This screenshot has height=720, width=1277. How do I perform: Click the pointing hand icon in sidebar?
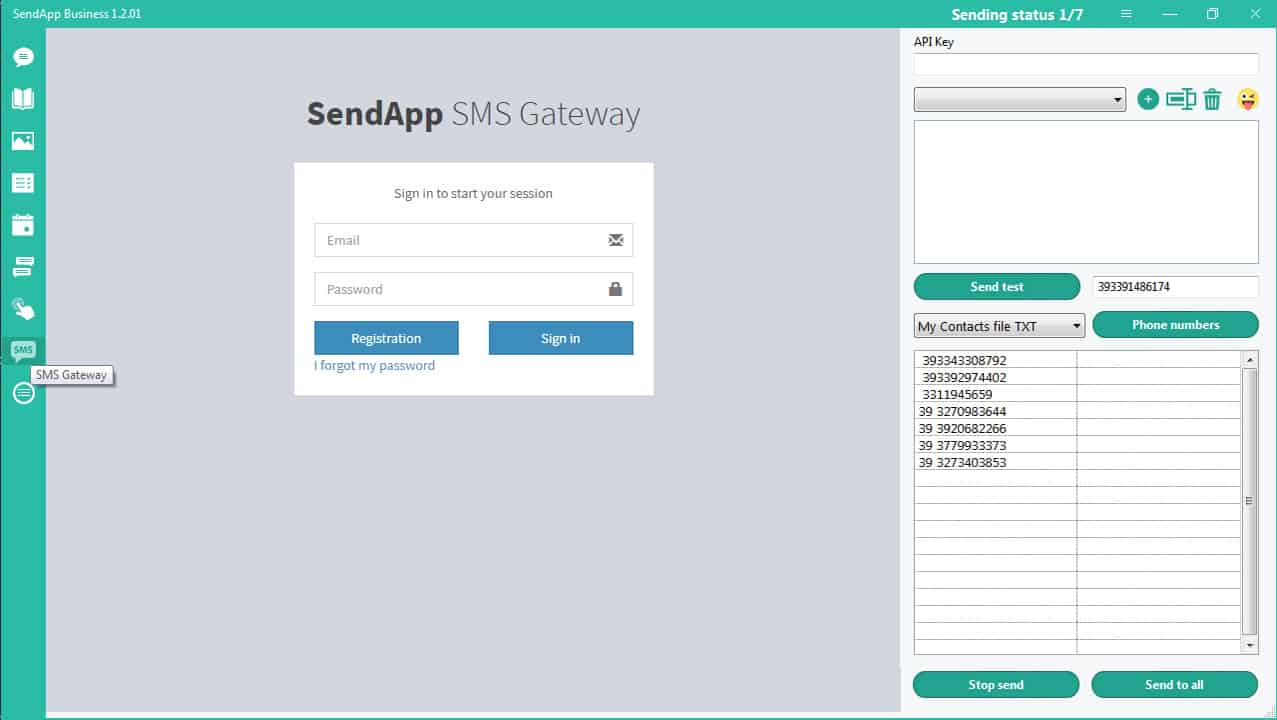[x=23, y=308]
